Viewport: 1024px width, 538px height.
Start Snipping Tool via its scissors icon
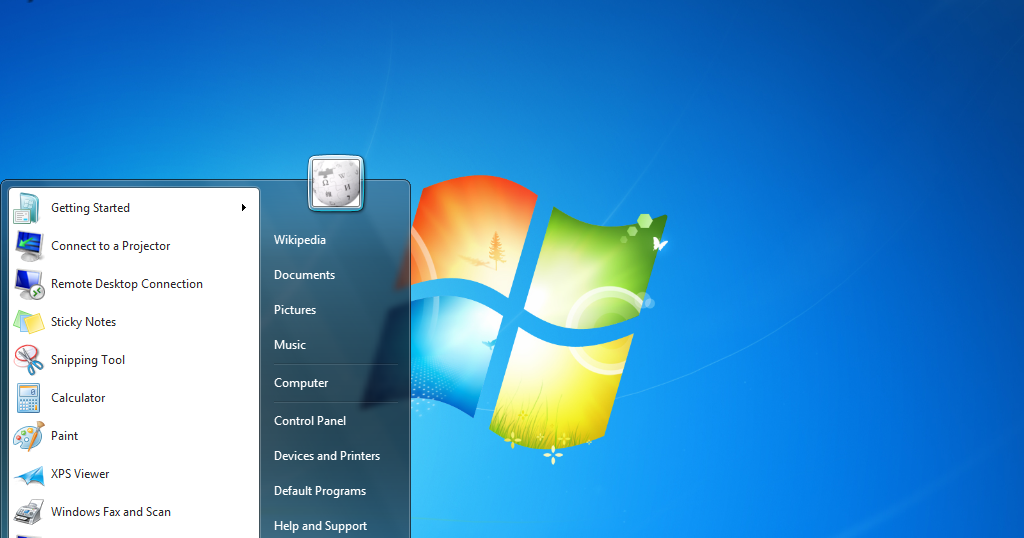point(28,360)
